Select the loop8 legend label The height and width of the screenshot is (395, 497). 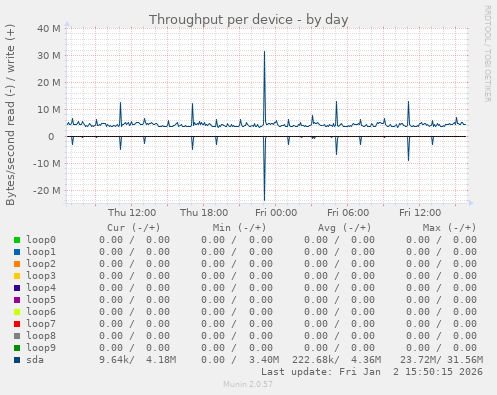(x=41, y=336)
